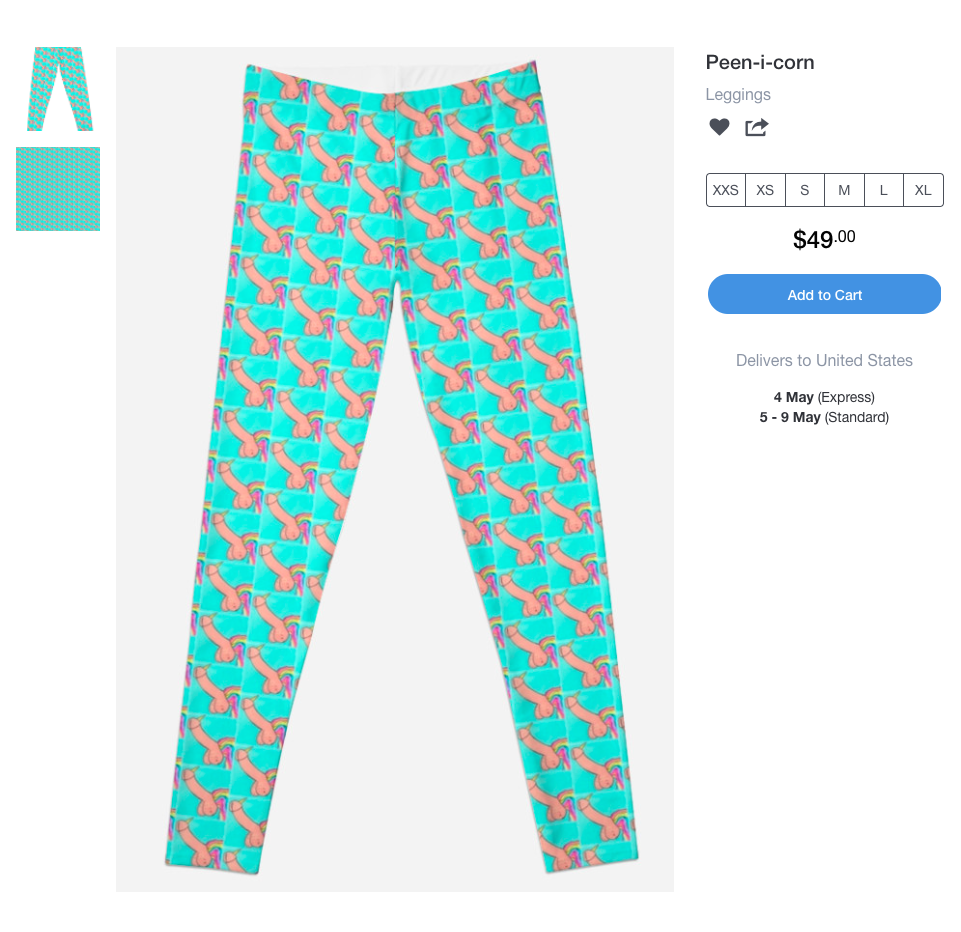
Task: Add the leggings to cart
Action: 824,294
